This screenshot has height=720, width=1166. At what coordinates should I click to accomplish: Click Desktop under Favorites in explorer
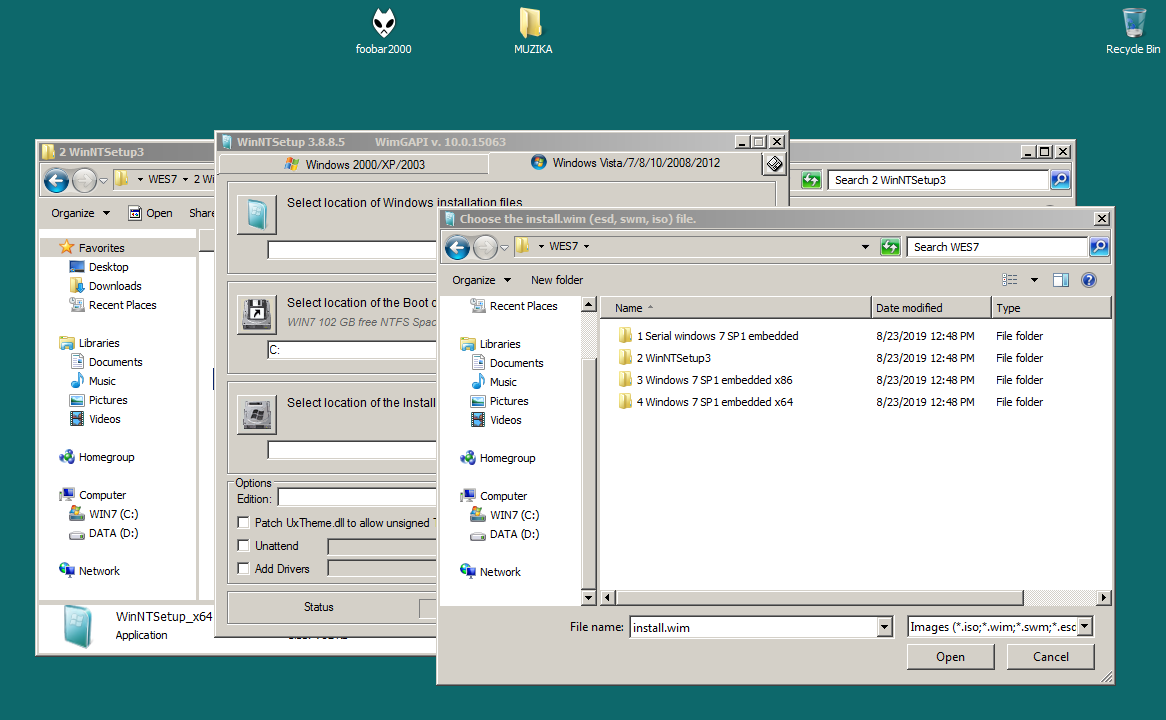(99, 267)
